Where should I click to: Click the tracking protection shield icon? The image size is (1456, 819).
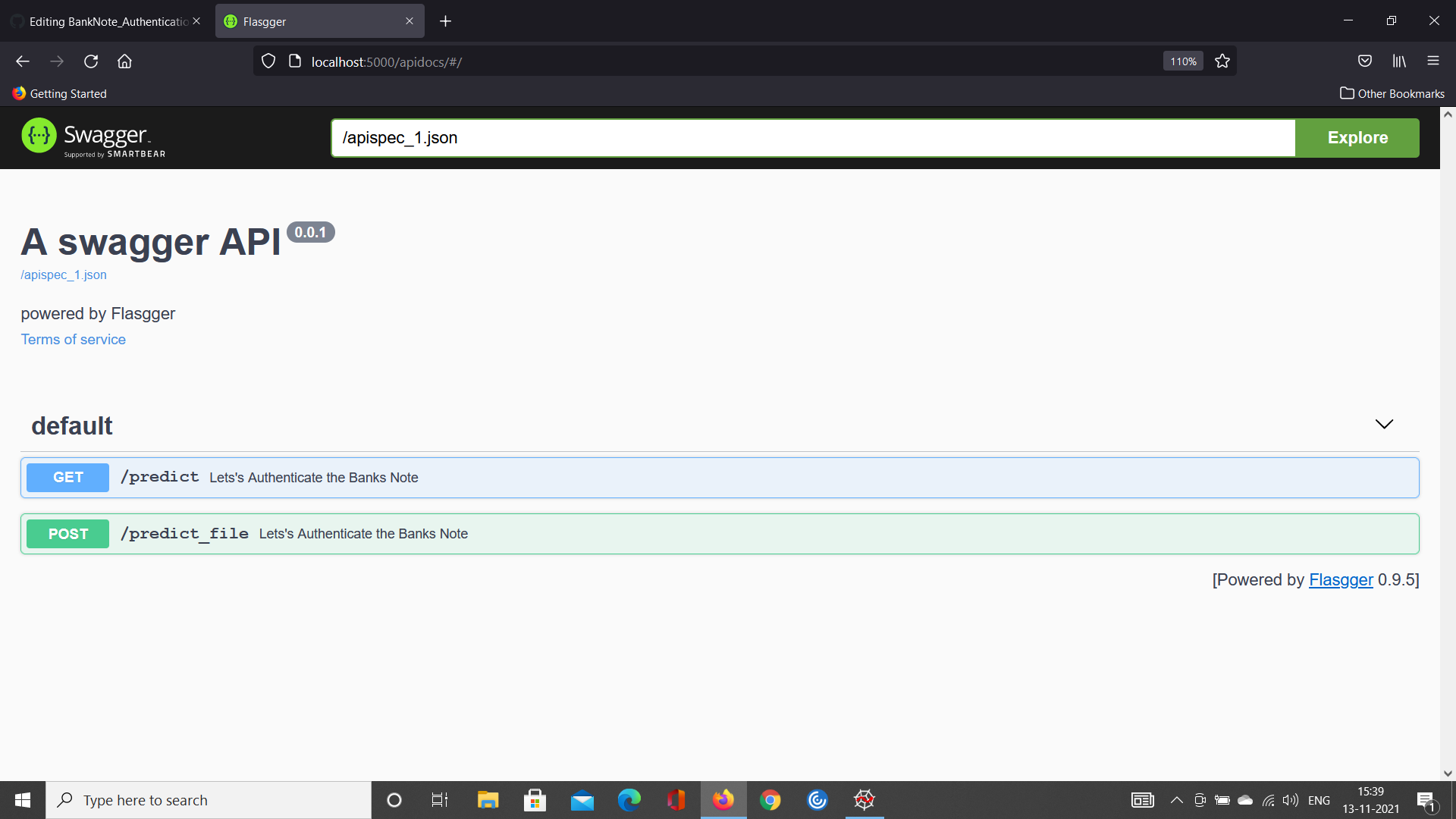coord(268,61)
